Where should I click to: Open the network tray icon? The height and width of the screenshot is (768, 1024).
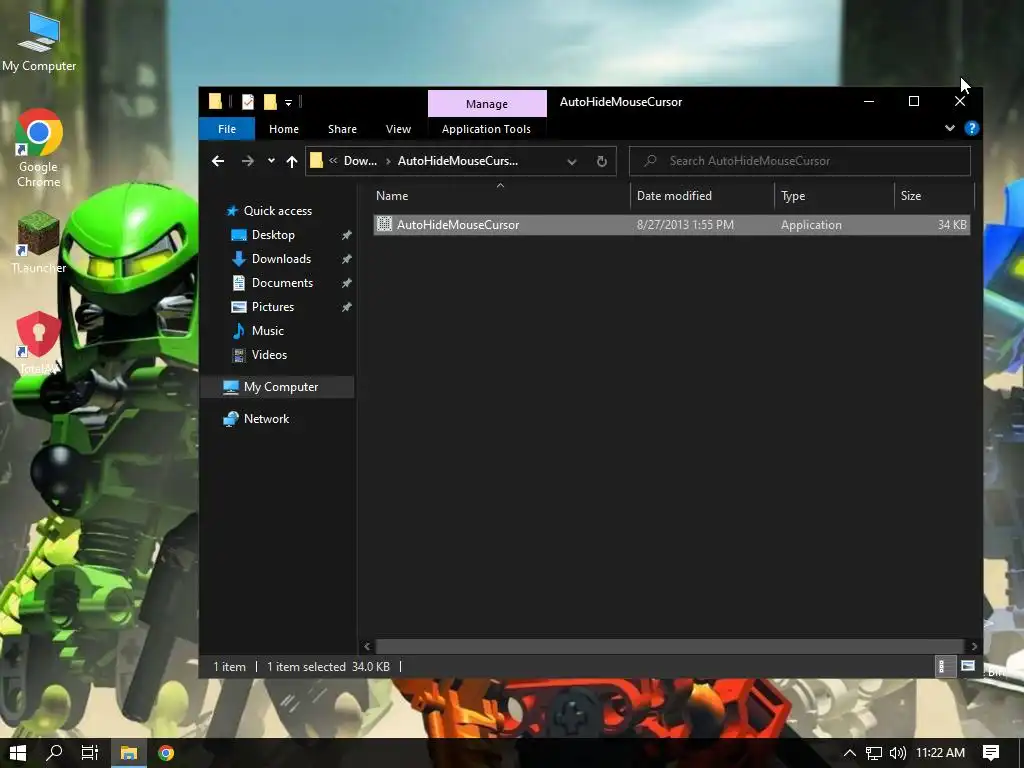pyautogui.click(x=874, y=753)
